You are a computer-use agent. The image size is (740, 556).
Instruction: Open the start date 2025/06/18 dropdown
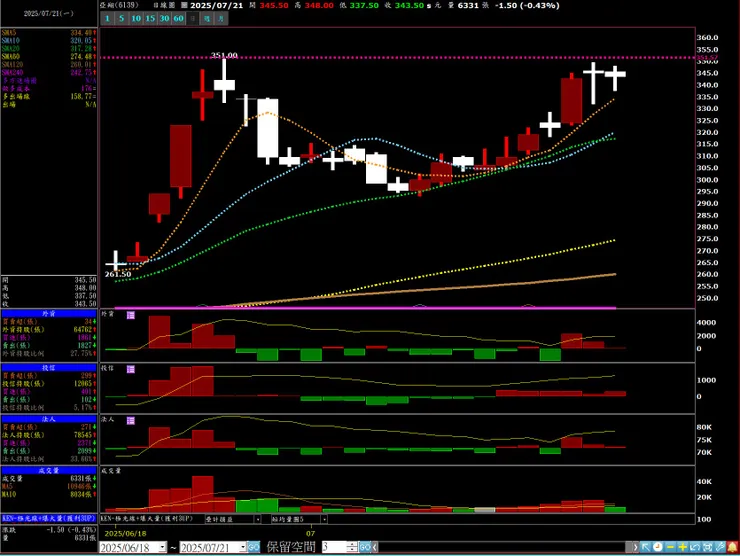[162, 548]
